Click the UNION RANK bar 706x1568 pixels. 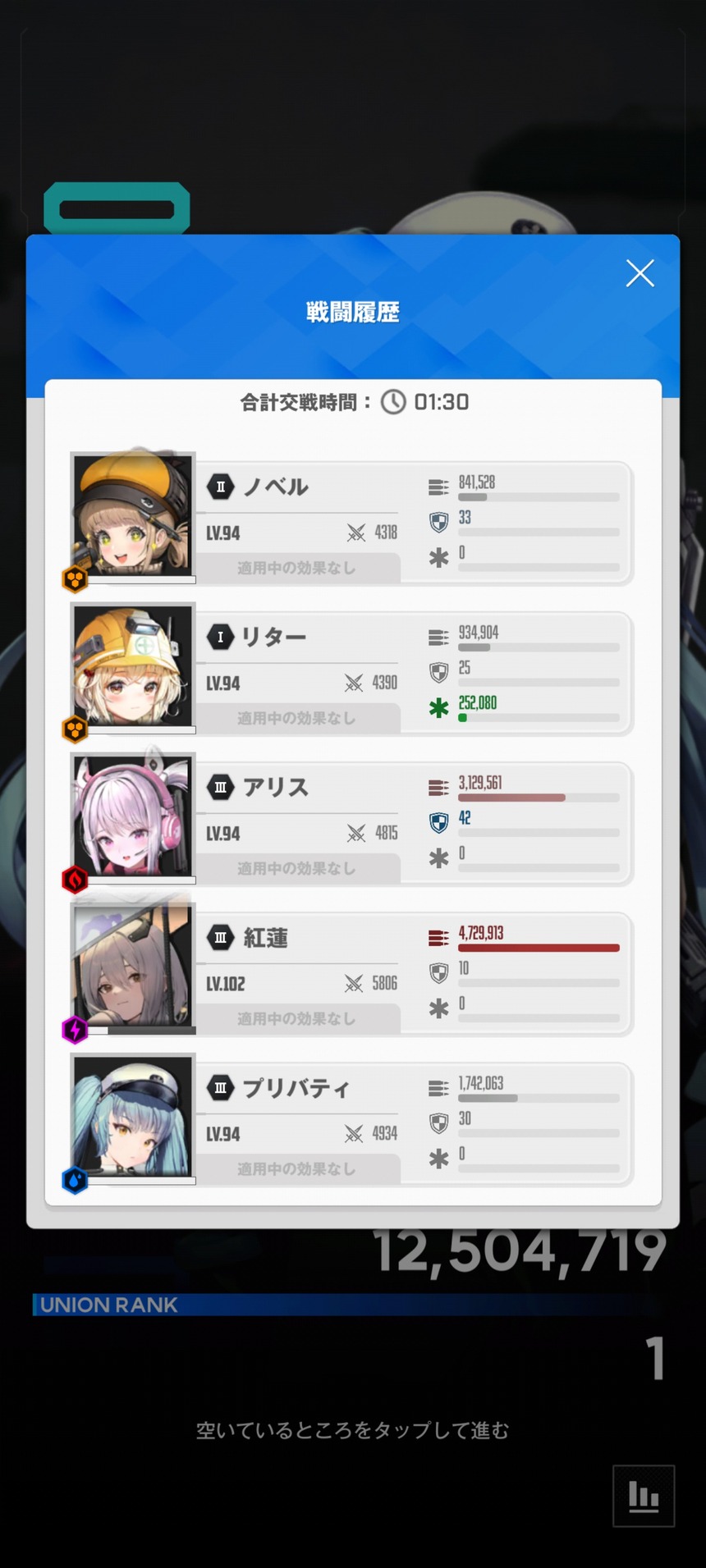tap(345, 1305)
